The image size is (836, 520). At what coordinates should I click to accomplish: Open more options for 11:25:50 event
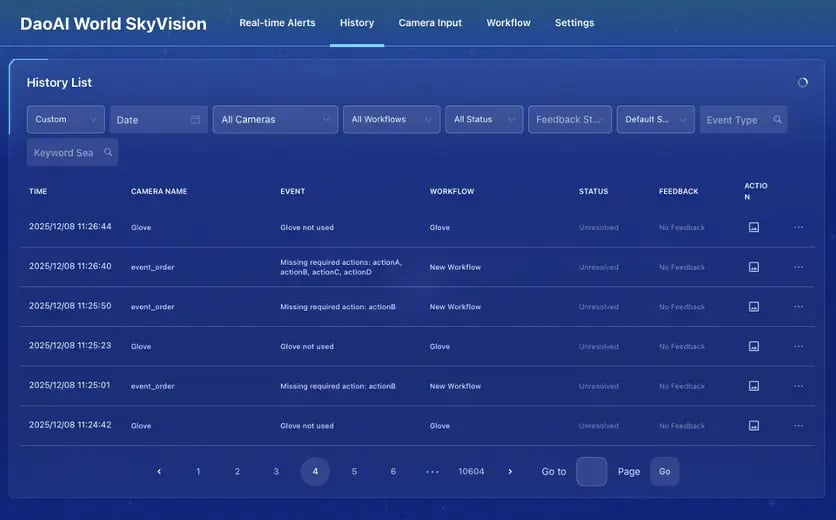tap(798, 307)
